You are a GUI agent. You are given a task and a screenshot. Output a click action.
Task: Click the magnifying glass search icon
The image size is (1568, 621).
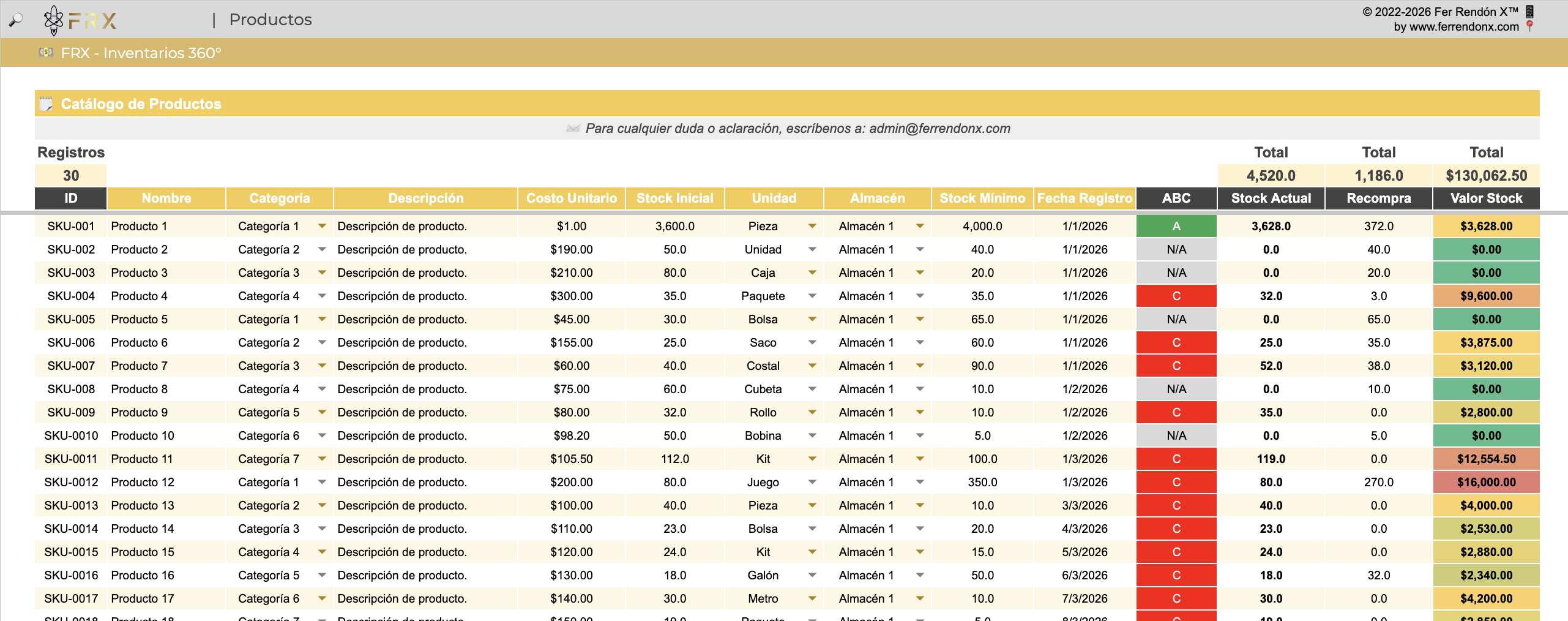(x=16, y=20)
